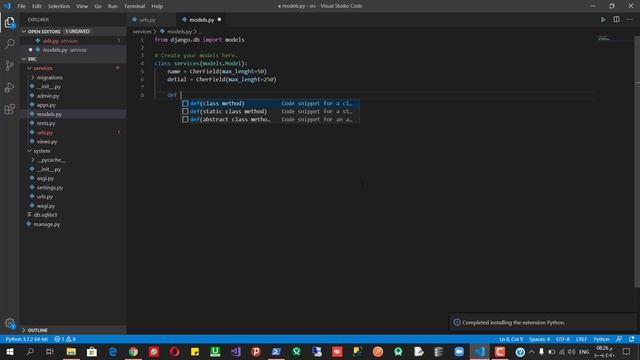Image resolution: width=640 pixels, height=360 pixels.
Task: Open the Explorer view in activity bar
Action: coord(9,22)
